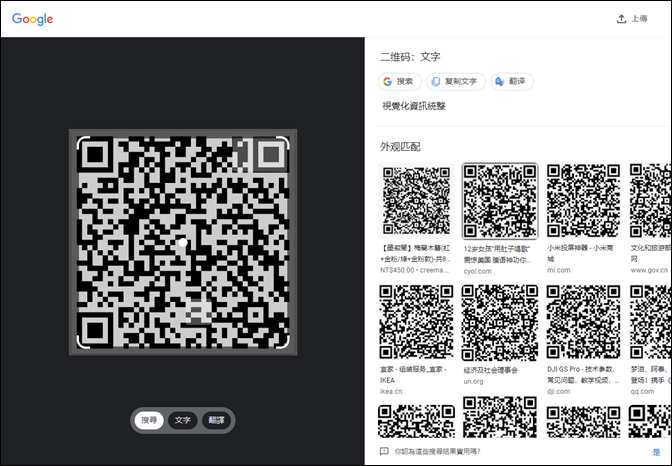
Task: Open the creema.com QR thumbnail
Action: coord(416,201)
